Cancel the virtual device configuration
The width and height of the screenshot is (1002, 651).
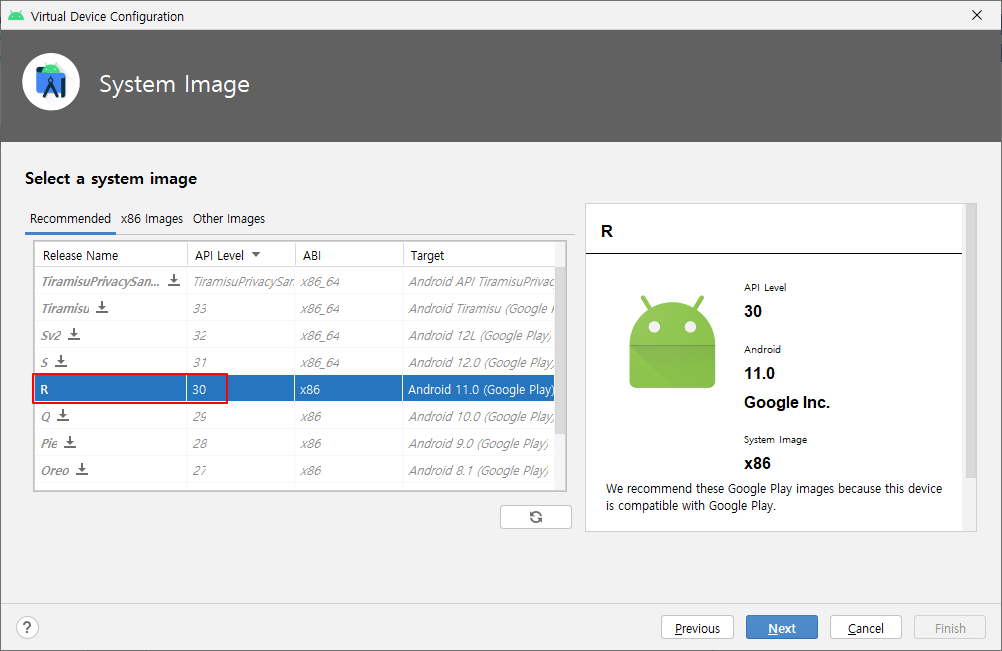point(866,628)
